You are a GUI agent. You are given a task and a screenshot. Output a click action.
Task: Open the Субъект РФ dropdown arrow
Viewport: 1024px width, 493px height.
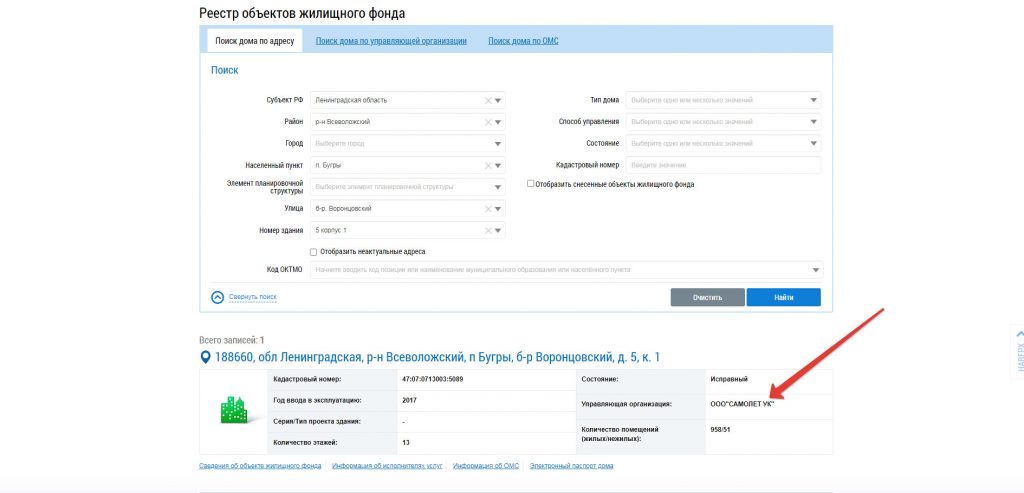[x=498, y=101]
